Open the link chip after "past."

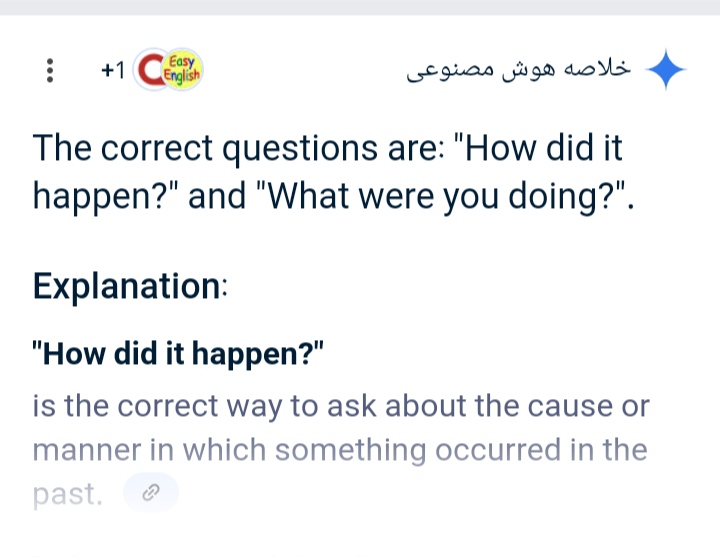(151, 493)
